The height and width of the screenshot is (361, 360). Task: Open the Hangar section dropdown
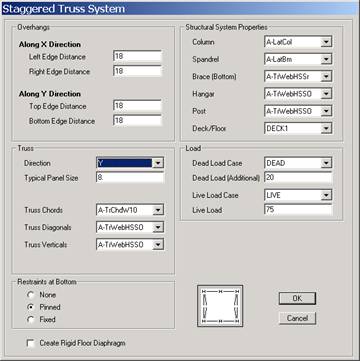pyautogui.click(x=326, y=94)
